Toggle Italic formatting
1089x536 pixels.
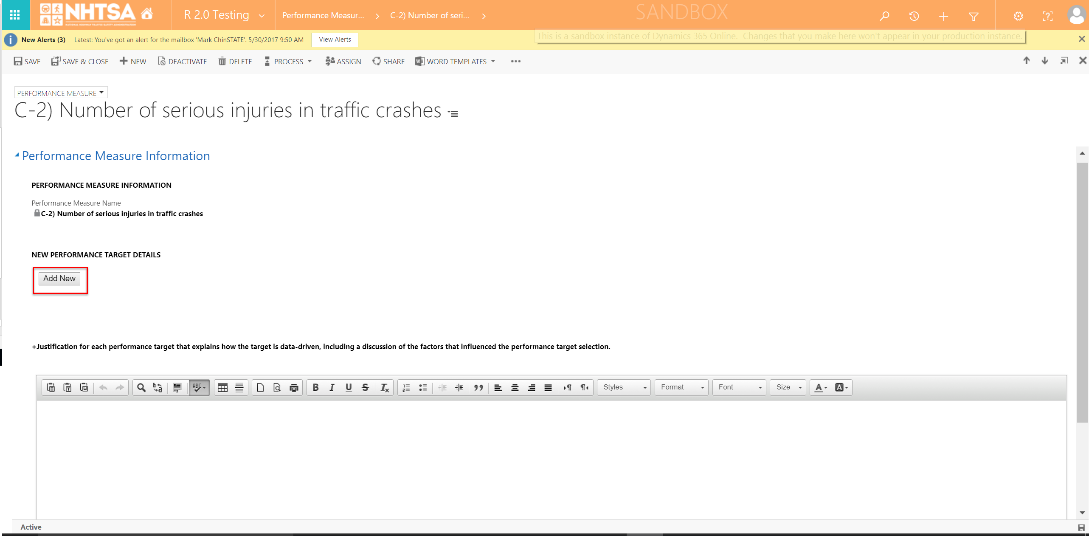[x=332, y=387]
